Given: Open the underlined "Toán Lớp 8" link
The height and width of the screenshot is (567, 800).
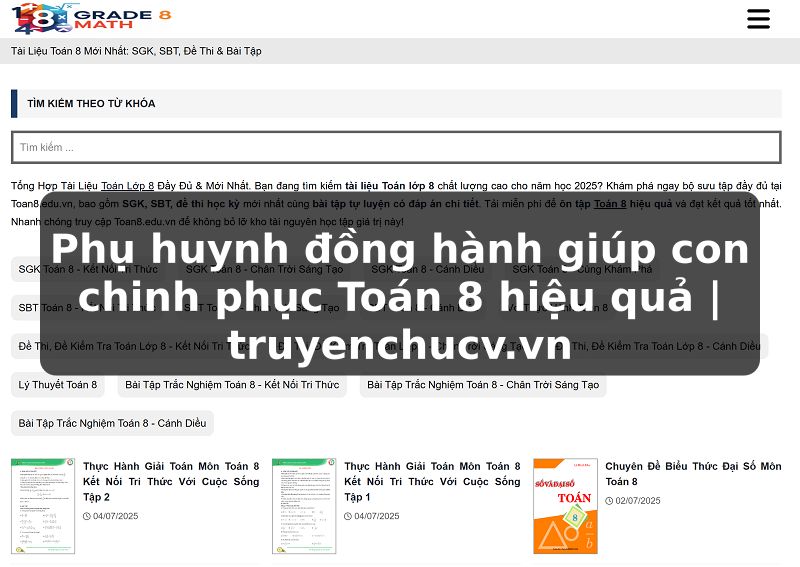Looking at the screenshot, I should click(128, 186).
